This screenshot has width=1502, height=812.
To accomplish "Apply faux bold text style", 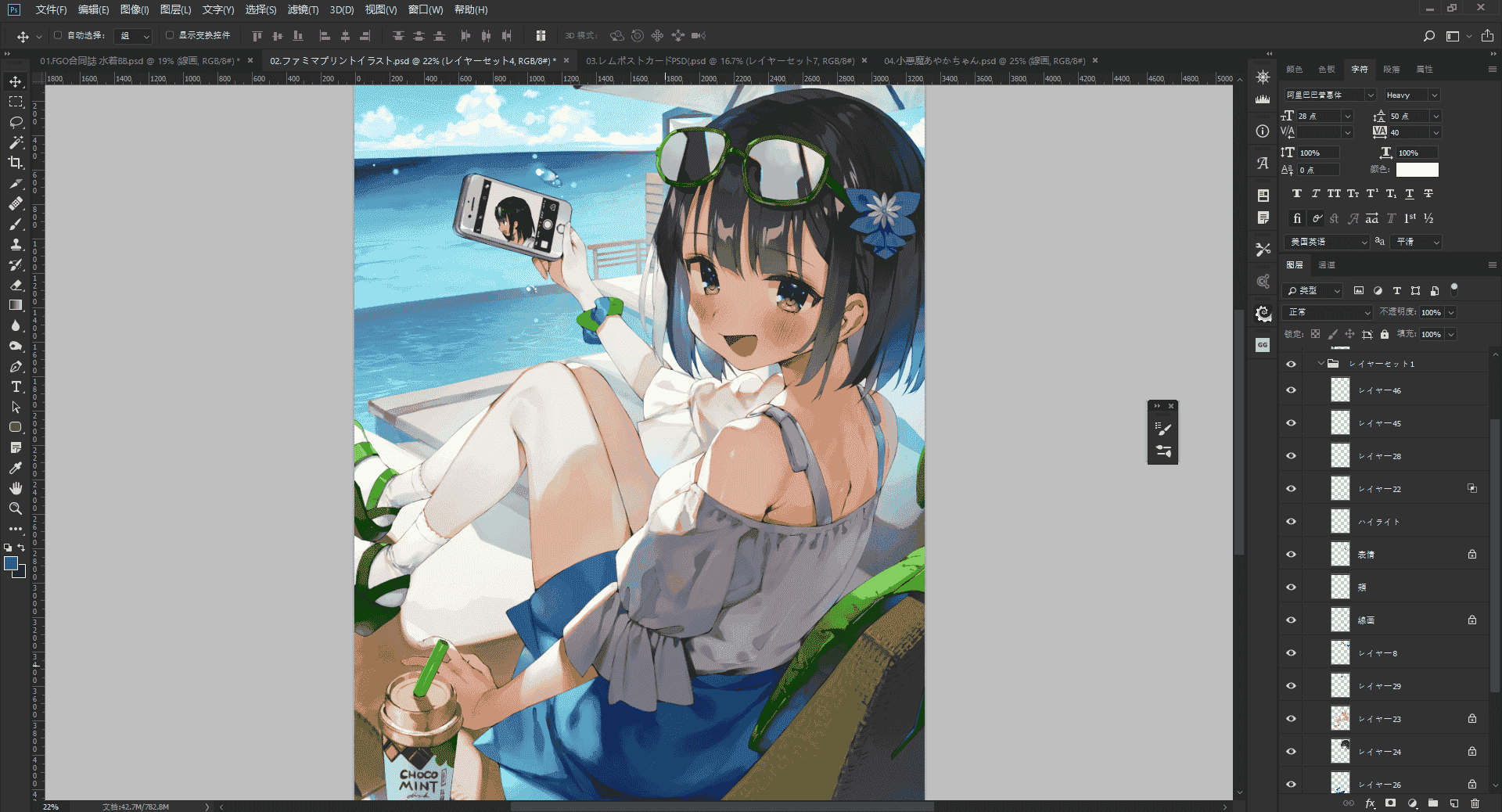I will pyautogui.click(x=1297, y=194).
